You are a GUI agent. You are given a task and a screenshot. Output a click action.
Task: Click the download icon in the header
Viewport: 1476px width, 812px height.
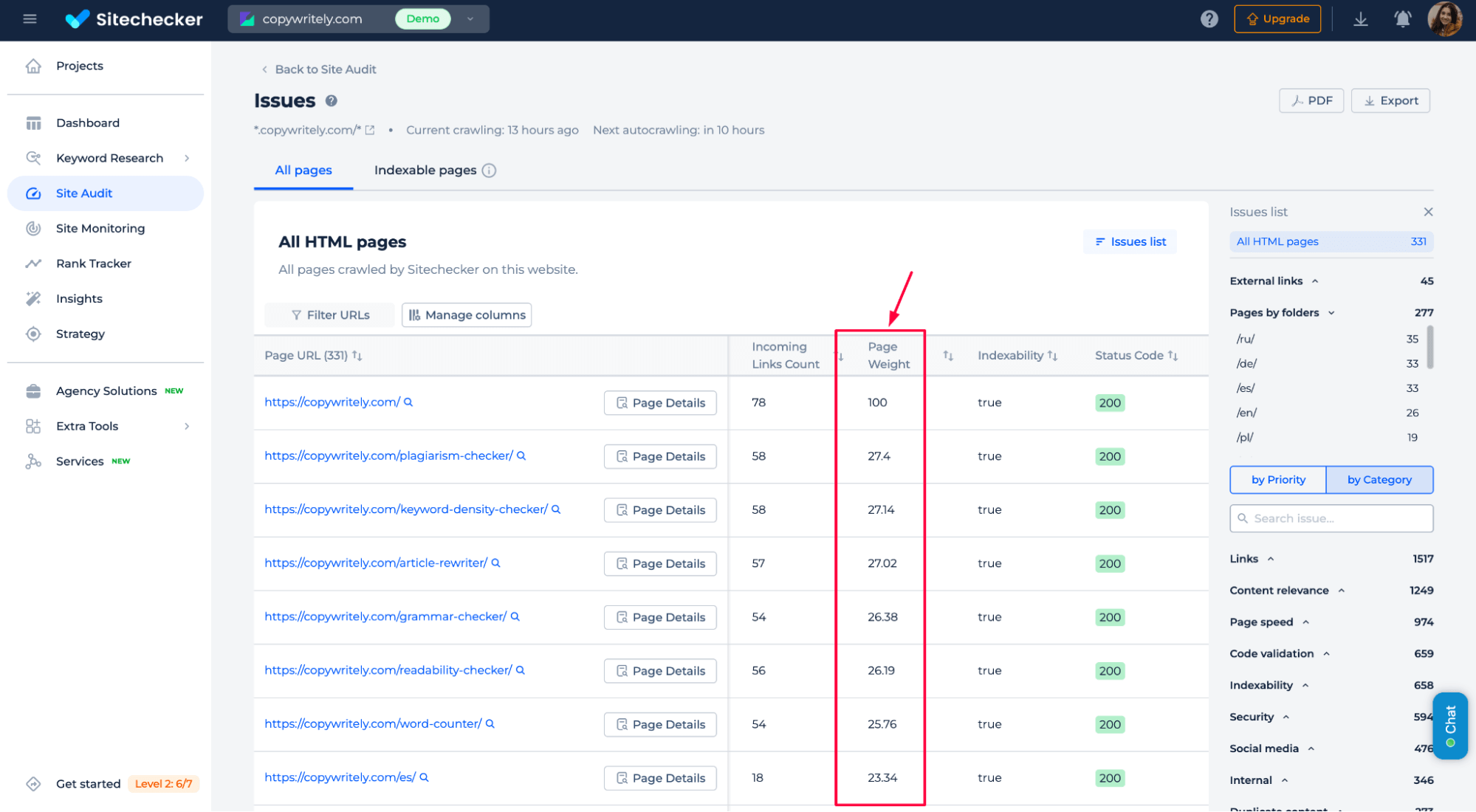[x=1360, y=19]
